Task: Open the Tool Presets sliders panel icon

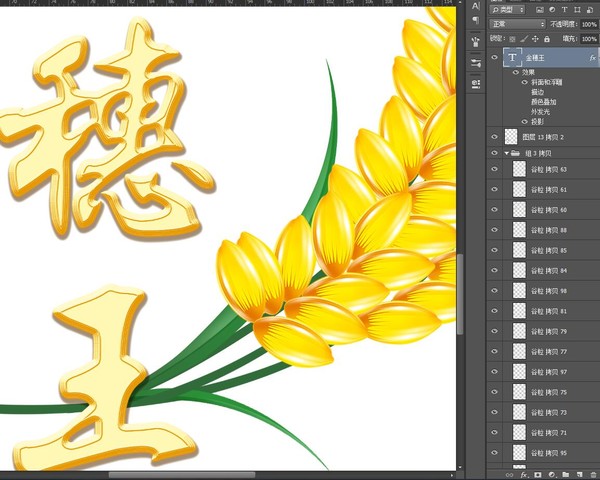Action: point(476,63)
